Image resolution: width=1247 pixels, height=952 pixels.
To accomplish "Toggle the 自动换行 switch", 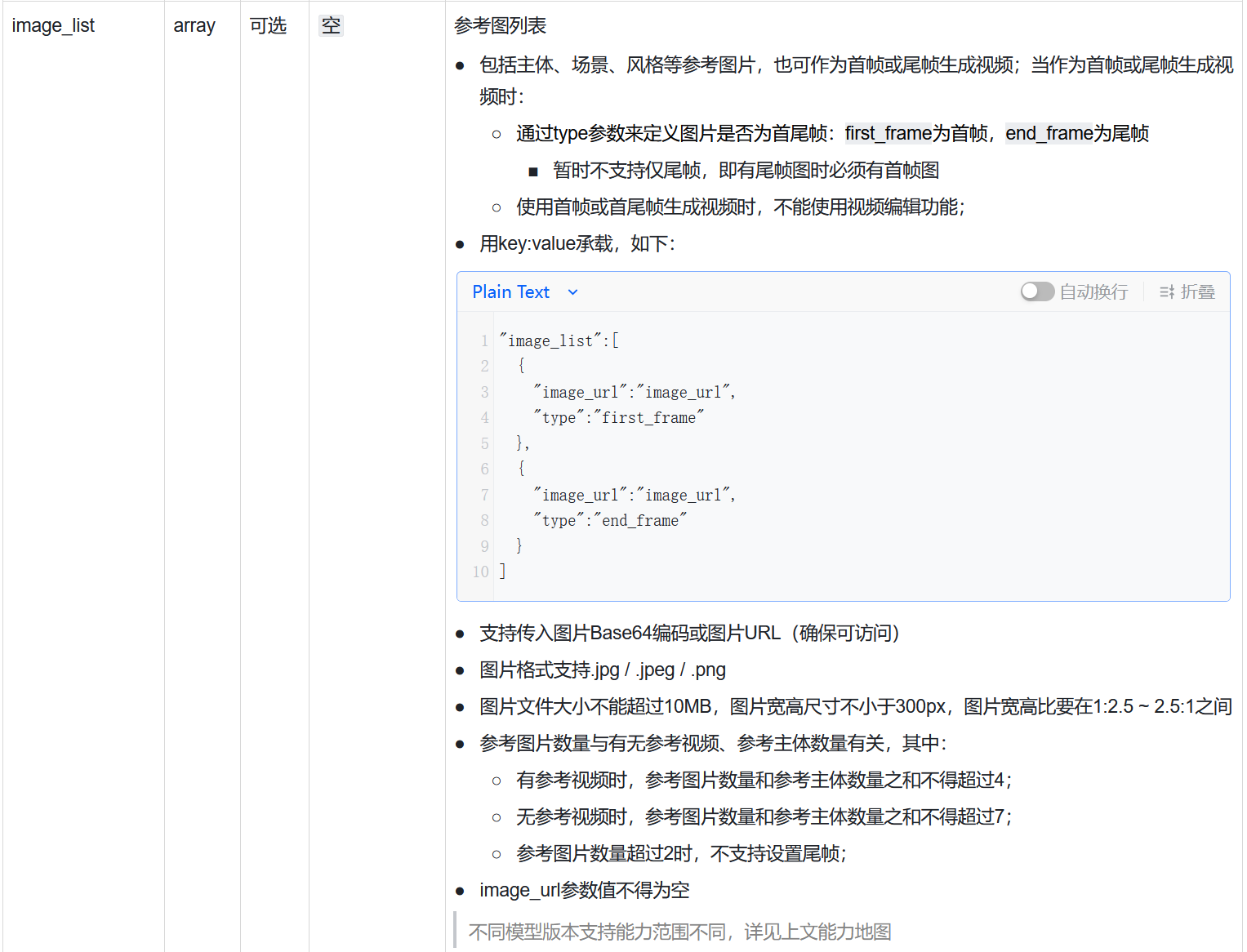I will 1037,292.
